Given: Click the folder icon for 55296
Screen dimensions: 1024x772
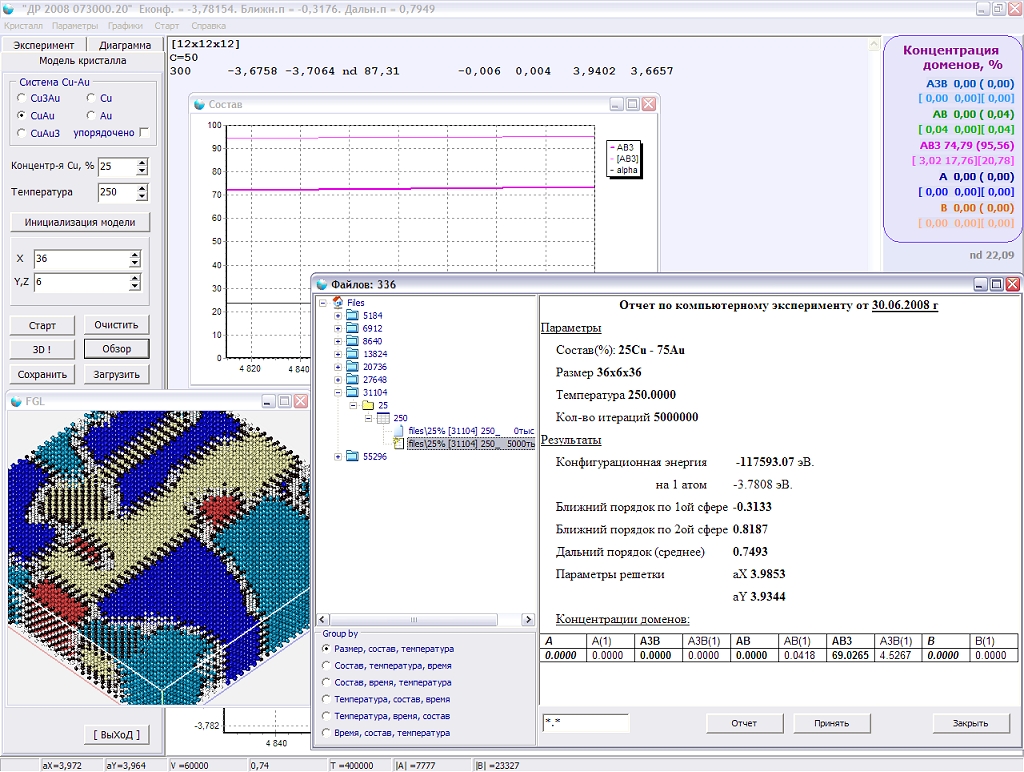Looking at the screenshot, I should coord(353,456).
